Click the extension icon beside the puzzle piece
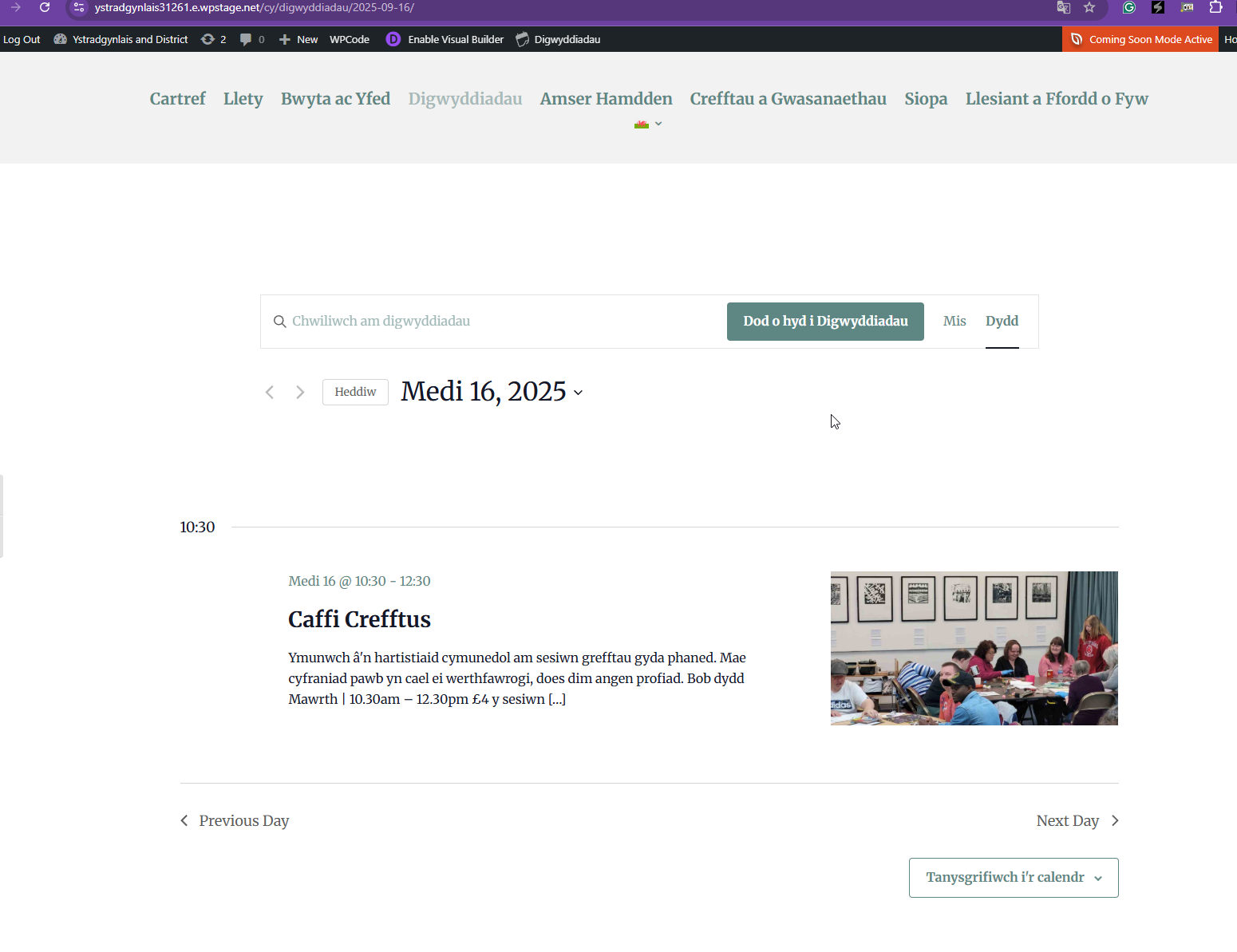The height and width of the screenshot is (952, 1237). tap(1188, 7)
